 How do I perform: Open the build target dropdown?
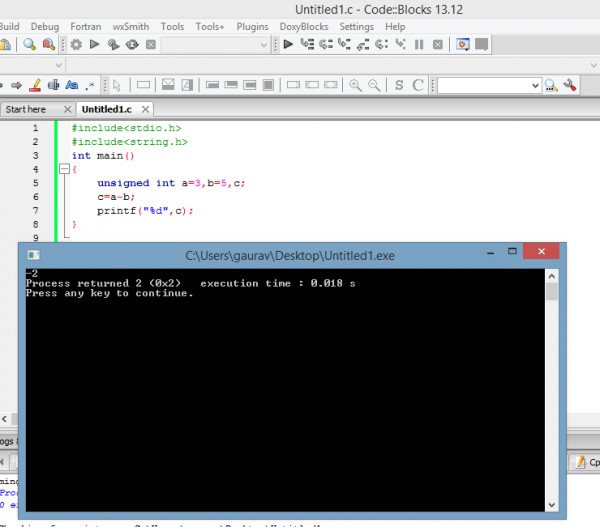pos(263,45)
